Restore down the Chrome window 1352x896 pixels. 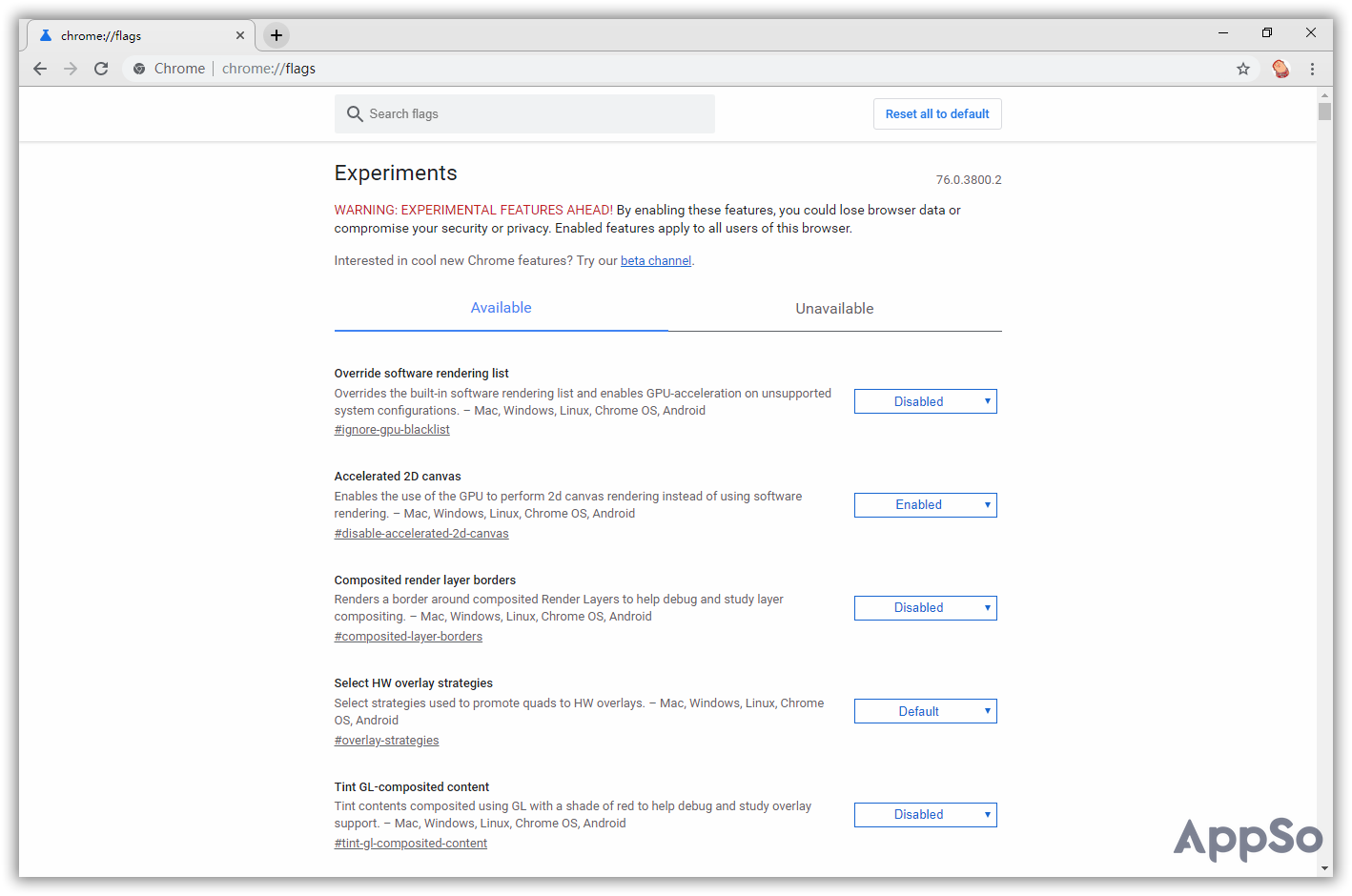1267,32
